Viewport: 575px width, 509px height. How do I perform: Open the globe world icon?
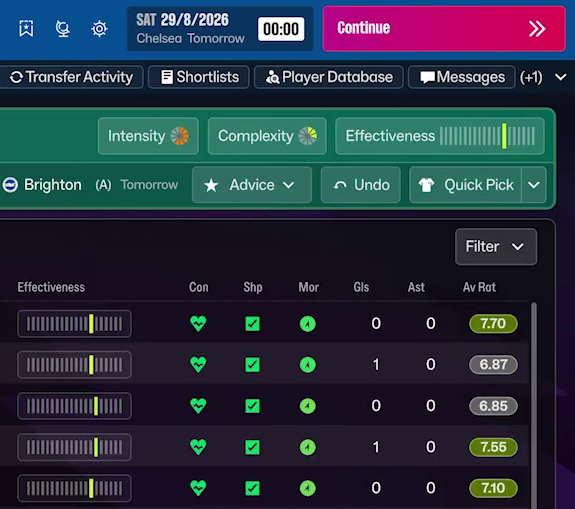62,29
